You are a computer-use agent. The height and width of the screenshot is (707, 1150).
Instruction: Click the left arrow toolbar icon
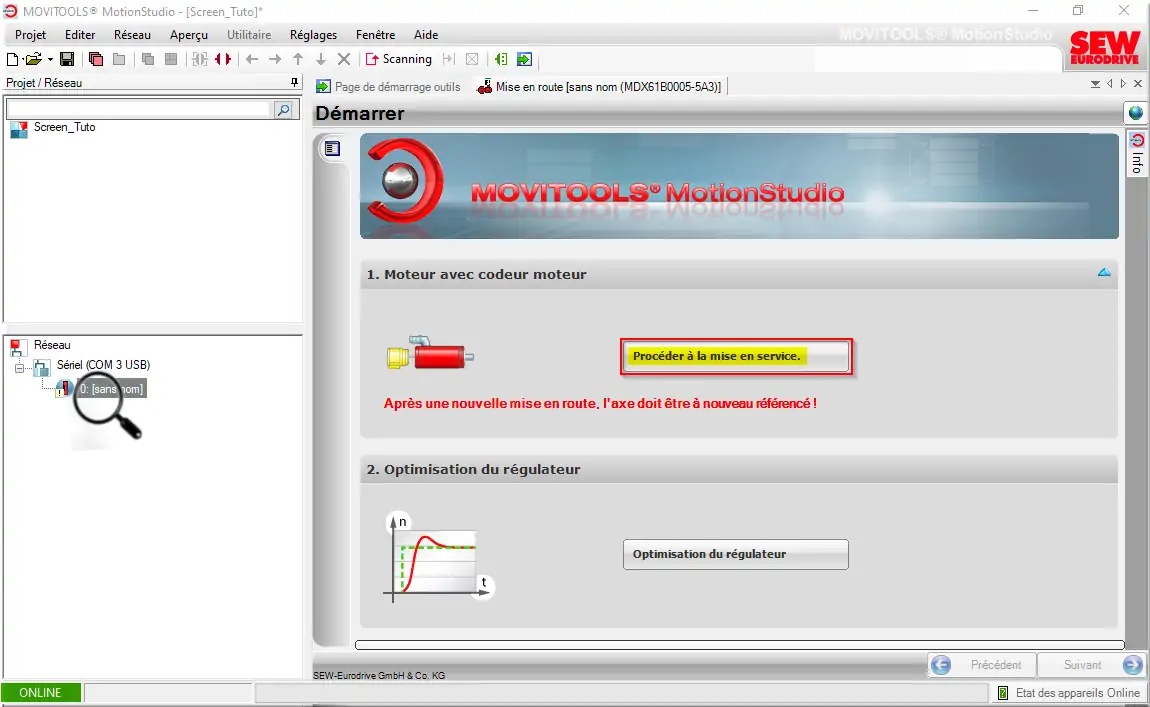252,59
